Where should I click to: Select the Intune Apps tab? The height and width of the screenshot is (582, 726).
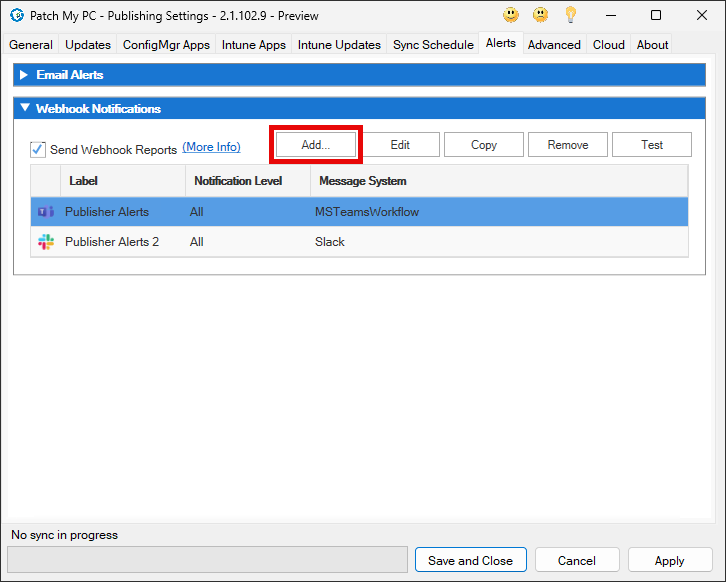(x=254, y=45)
